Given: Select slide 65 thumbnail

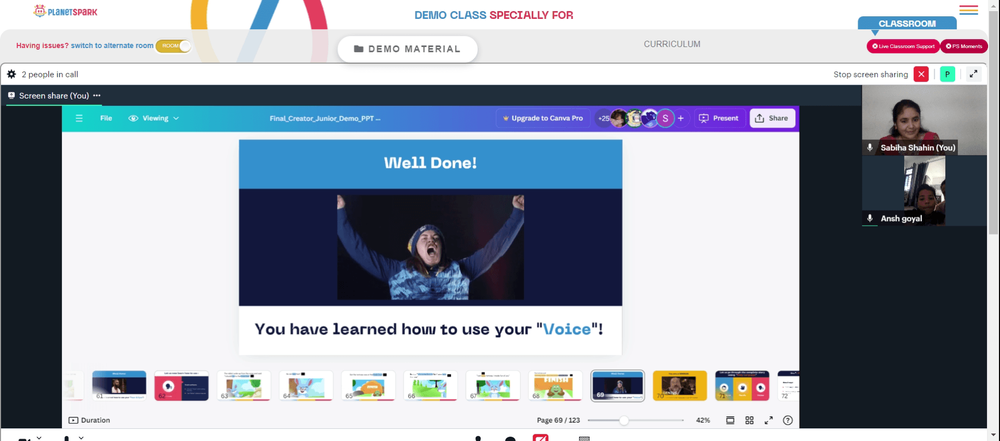Looking at the screenshot, I should coord(368,385).
